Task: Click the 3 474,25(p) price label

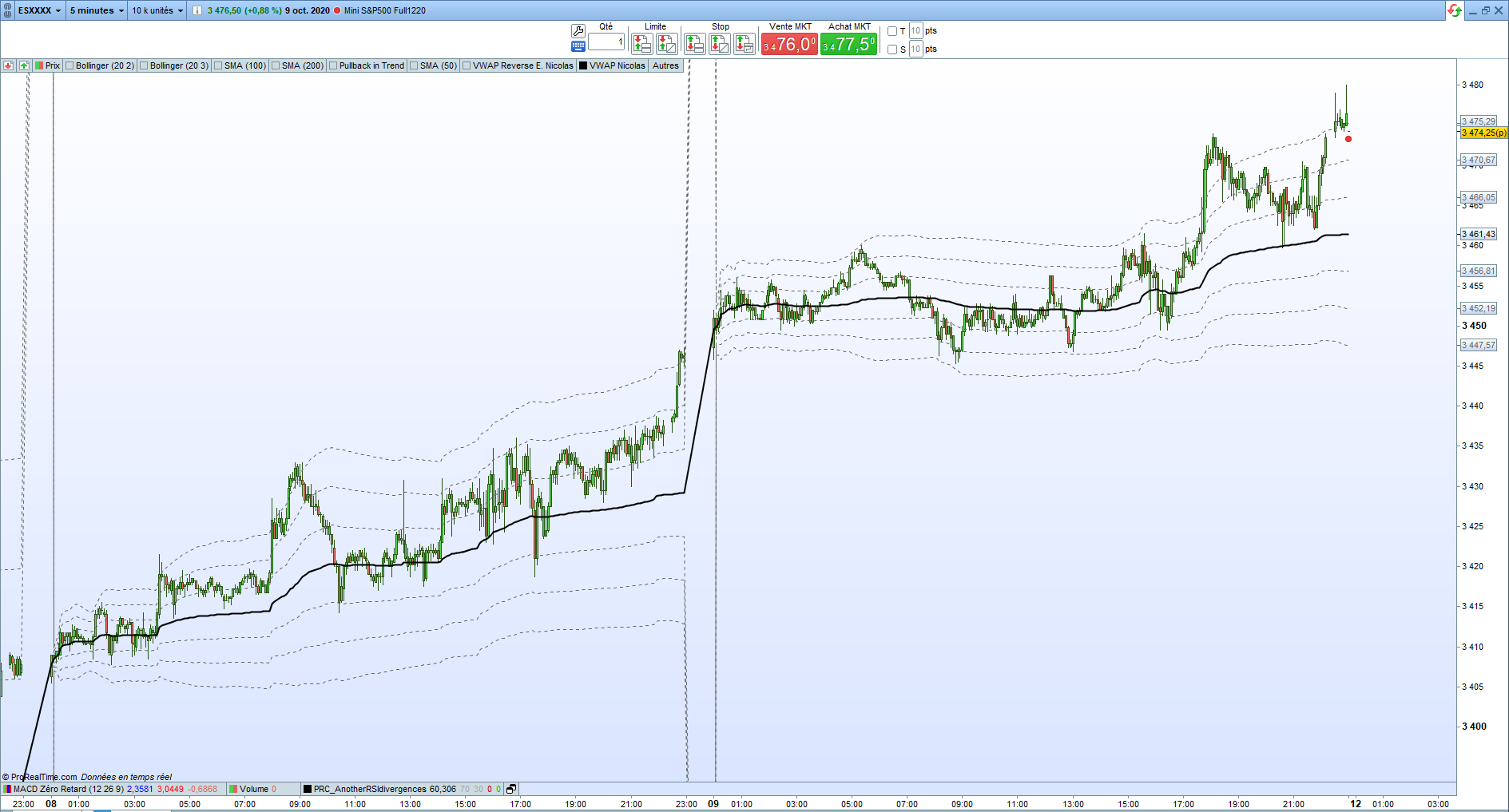Action: click(x=1483, y=133)
